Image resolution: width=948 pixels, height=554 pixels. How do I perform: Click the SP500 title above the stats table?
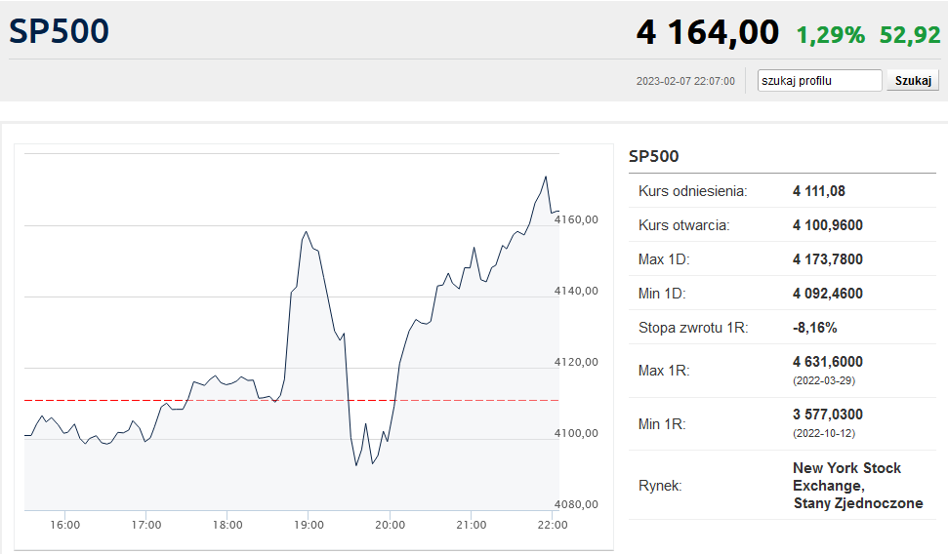[x=654, y=157]
